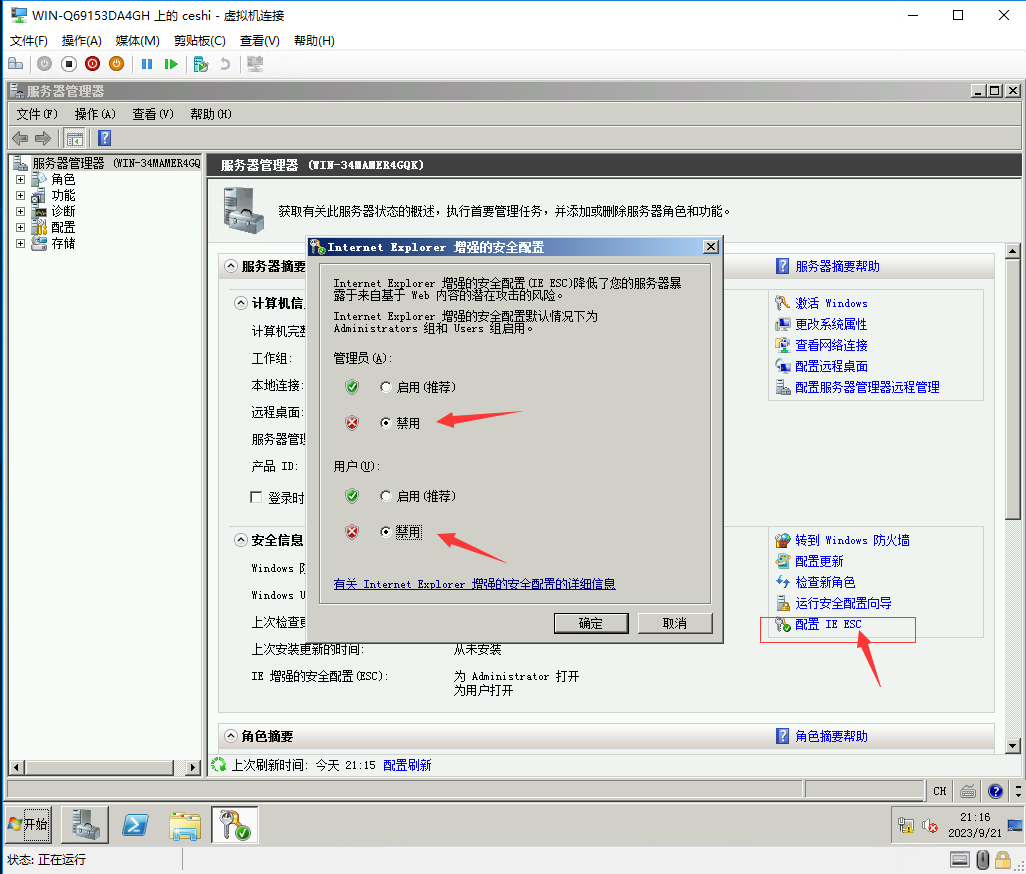Screen dimensions: 1026x874
Task: Select 禁用 radio button under 用户
Action: [x=386, y=532]
